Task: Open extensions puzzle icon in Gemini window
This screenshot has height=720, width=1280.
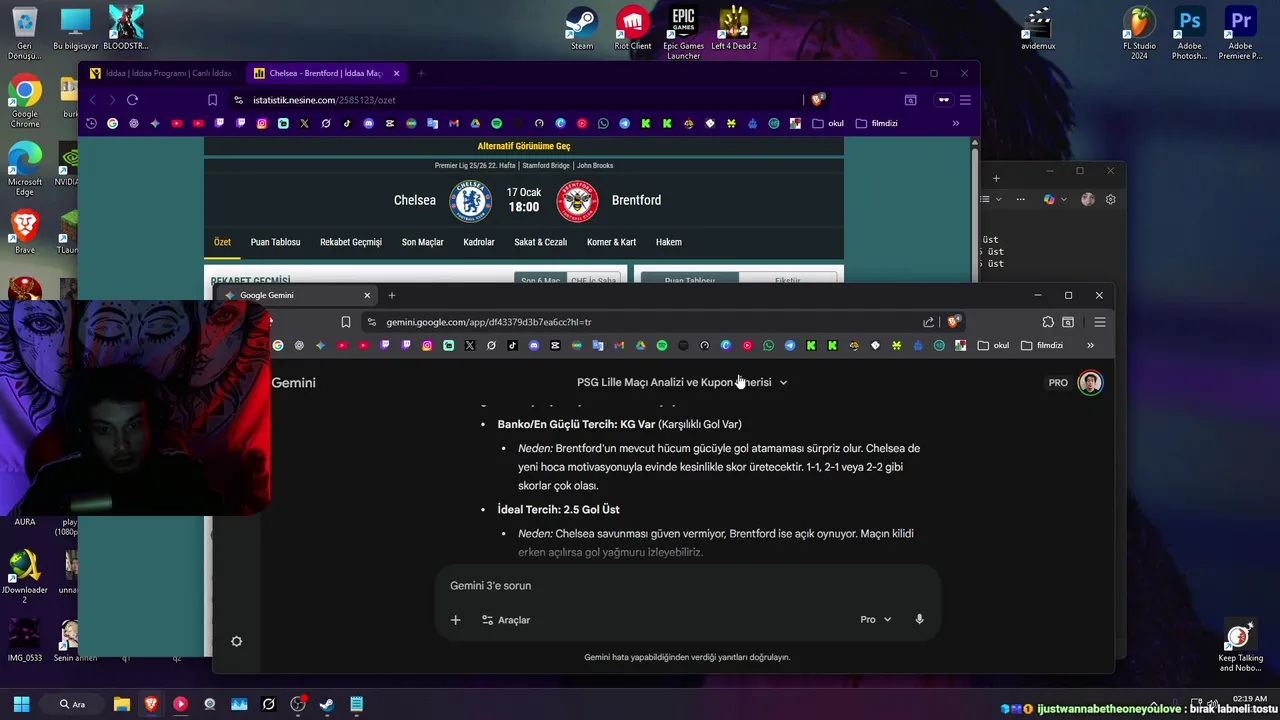Action: coord(1048,322)
